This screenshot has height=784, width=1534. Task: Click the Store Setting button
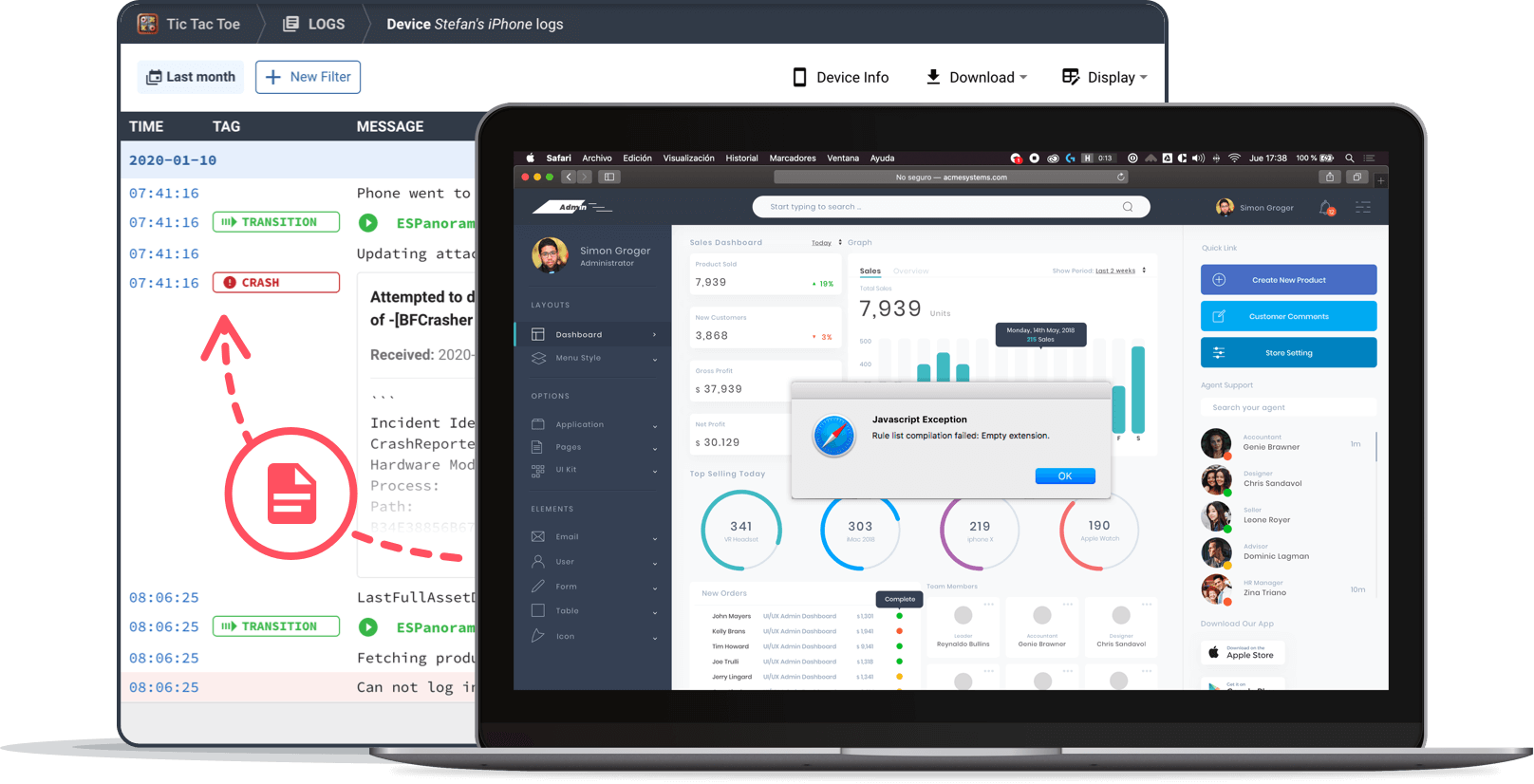1288,353
